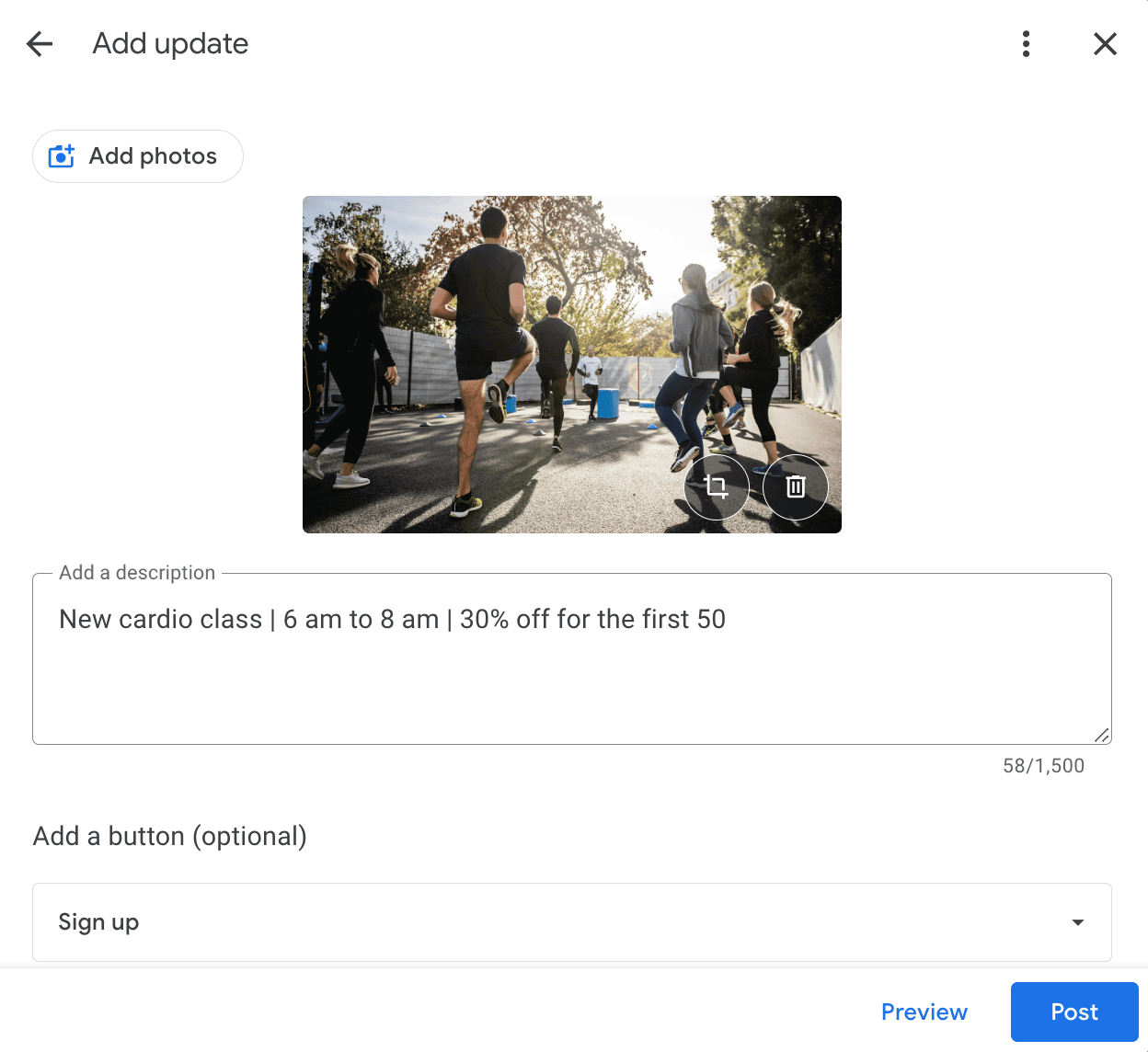Click the Post button
The image size is (1148, 1052).
(1073, 1012)
